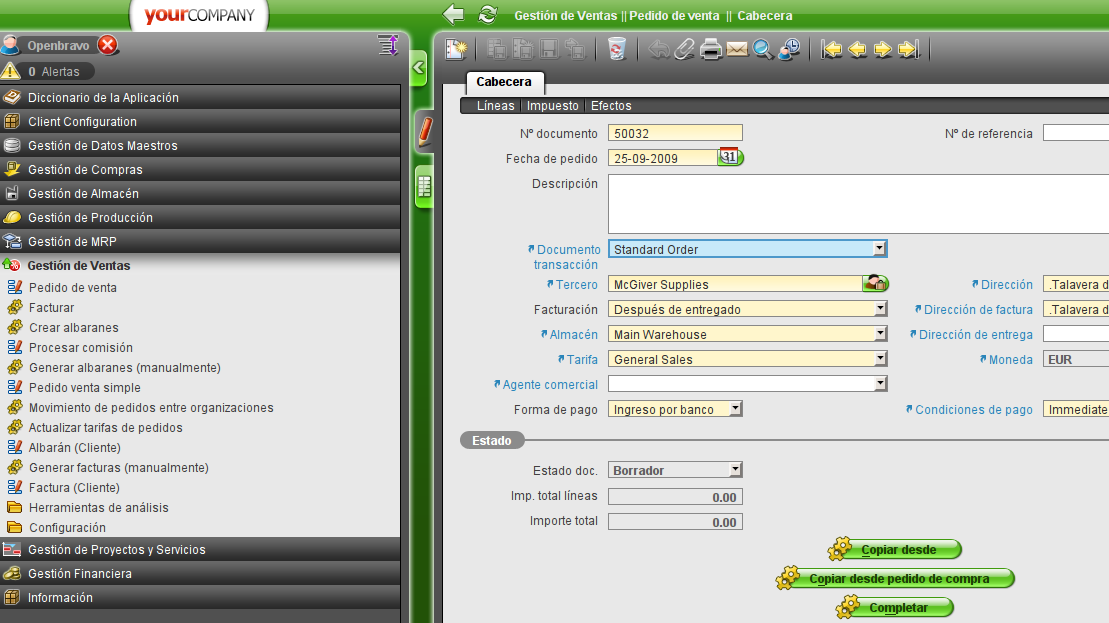
Task: Expand Gestión de Datos Maestros menu
Action: click(200, 146)
